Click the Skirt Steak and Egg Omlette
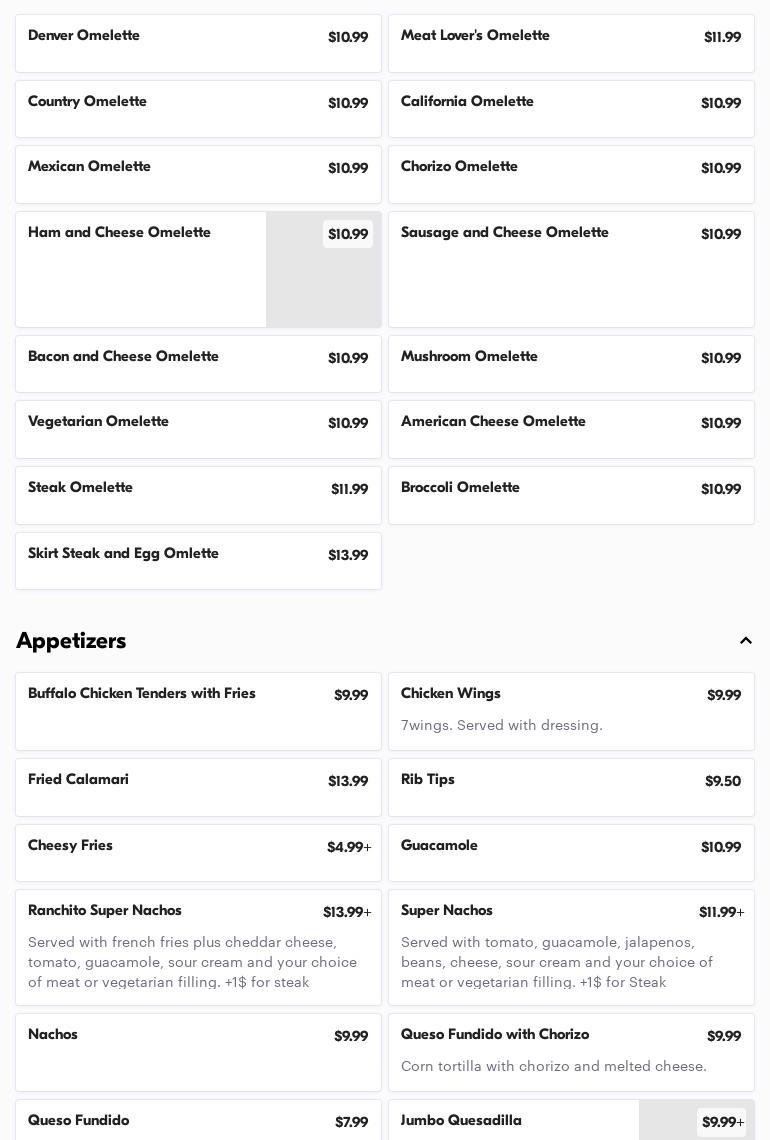770x1140 pixels. pos(198,560)
